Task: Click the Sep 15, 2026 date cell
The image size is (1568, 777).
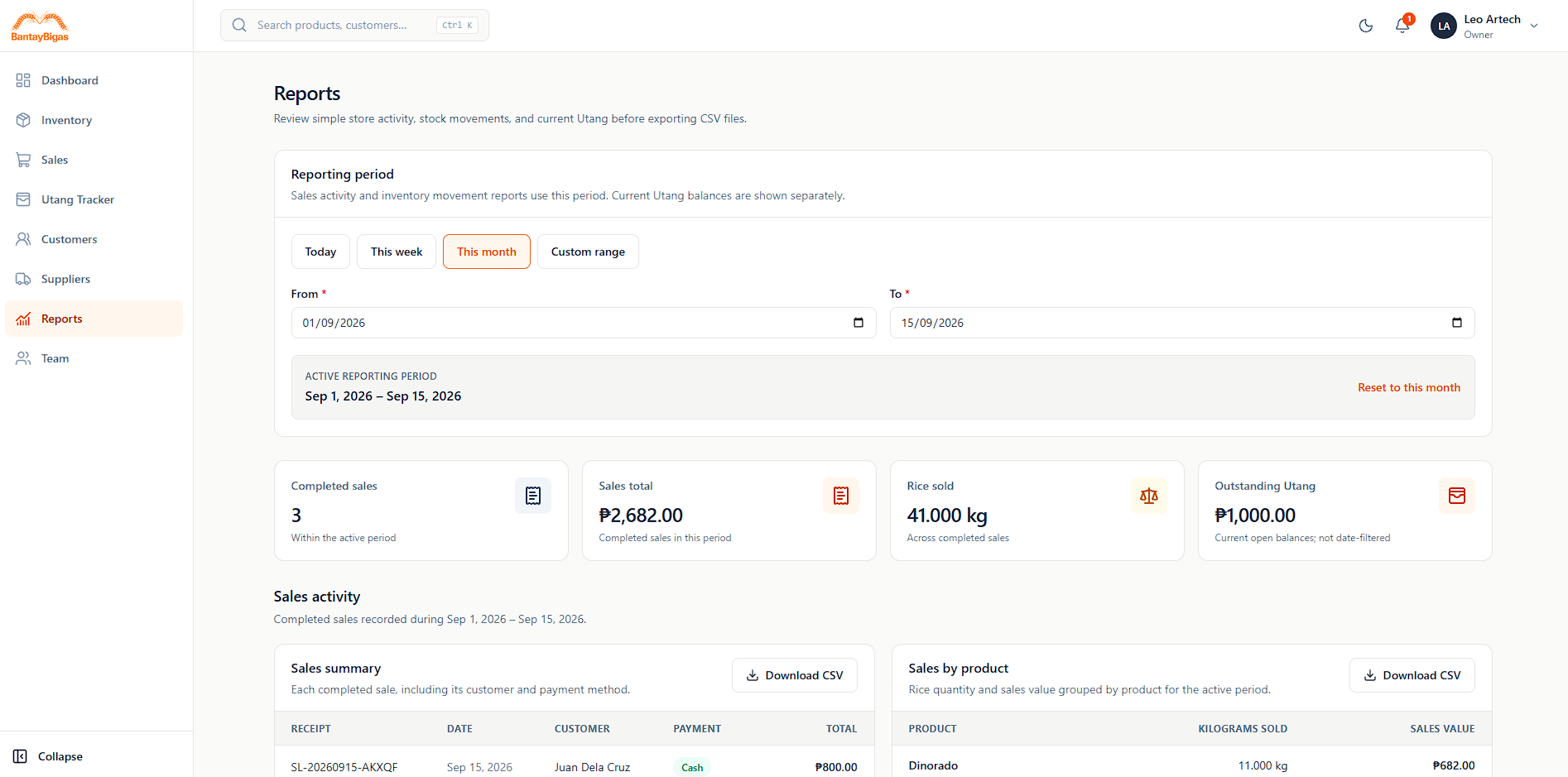Action: 479,767
